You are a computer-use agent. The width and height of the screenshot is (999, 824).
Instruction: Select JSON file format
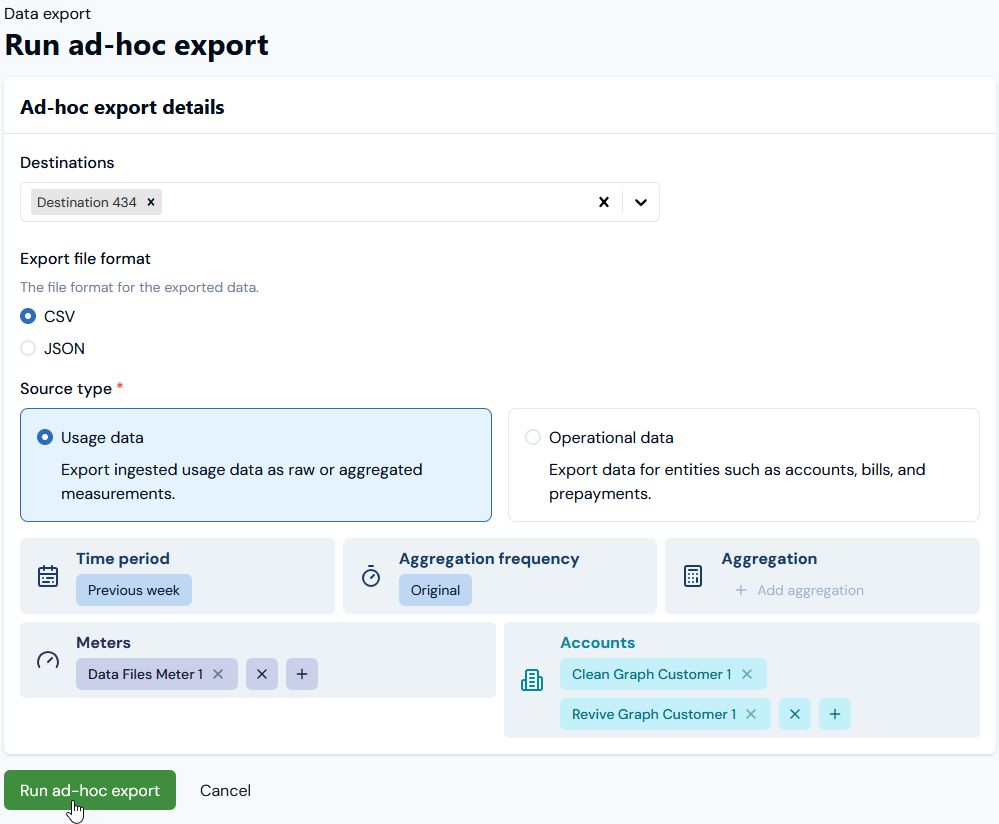tap(28, 348)
